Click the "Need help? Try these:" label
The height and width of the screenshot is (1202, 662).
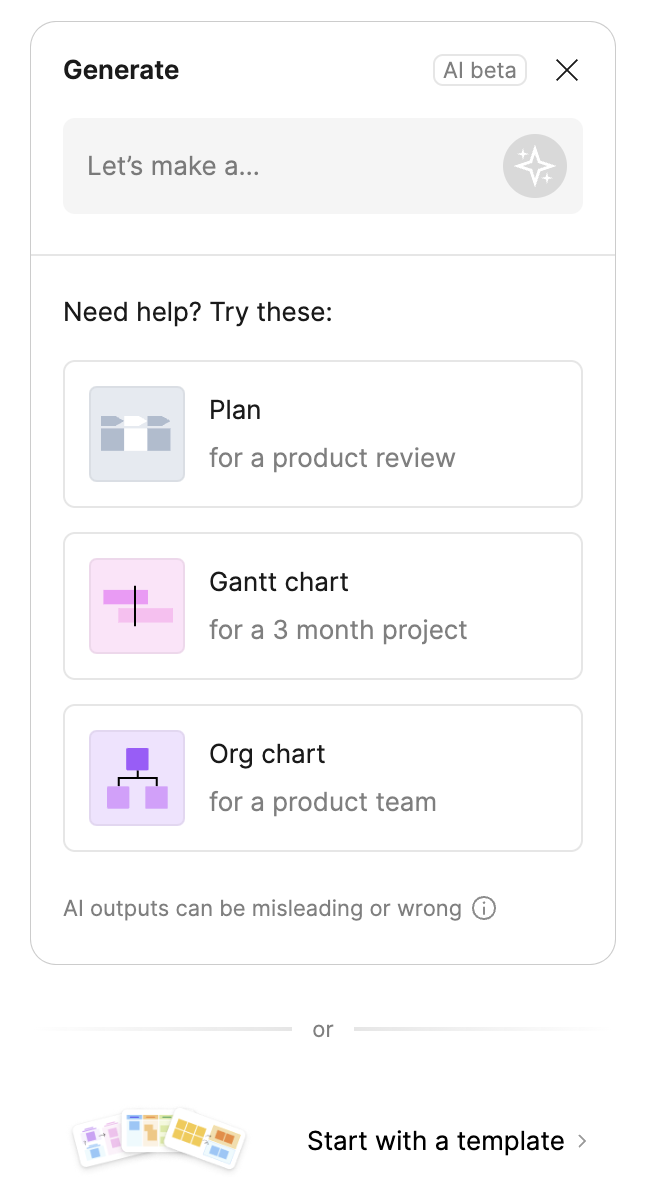point(198,312)
